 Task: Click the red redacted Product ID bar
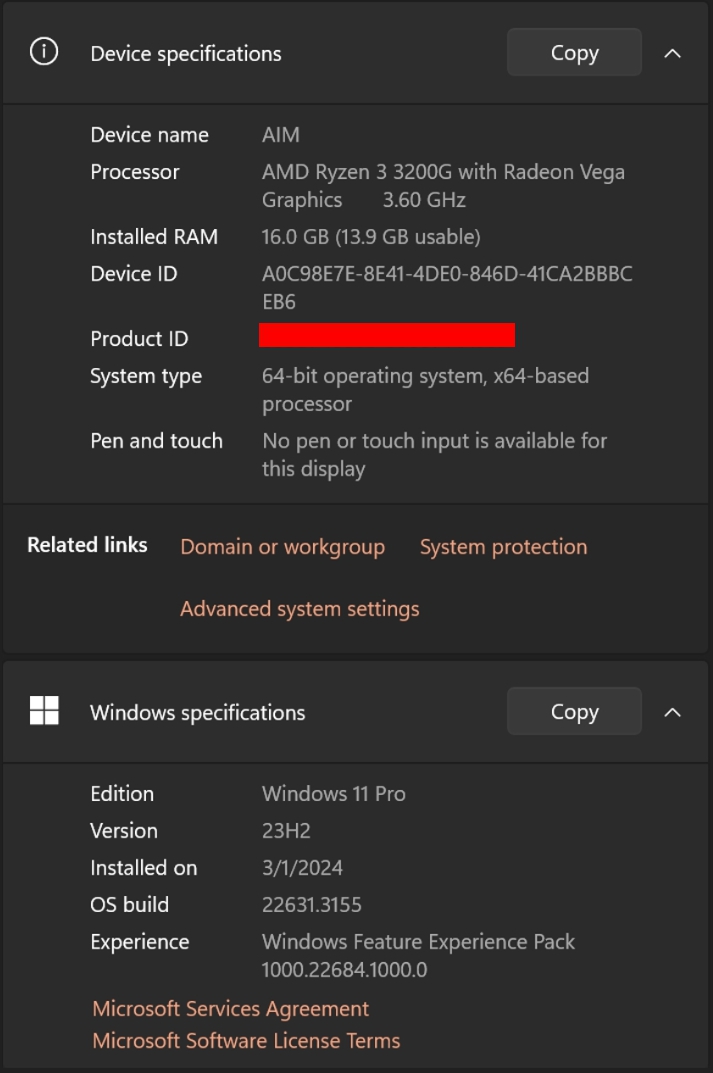[387, 335]
